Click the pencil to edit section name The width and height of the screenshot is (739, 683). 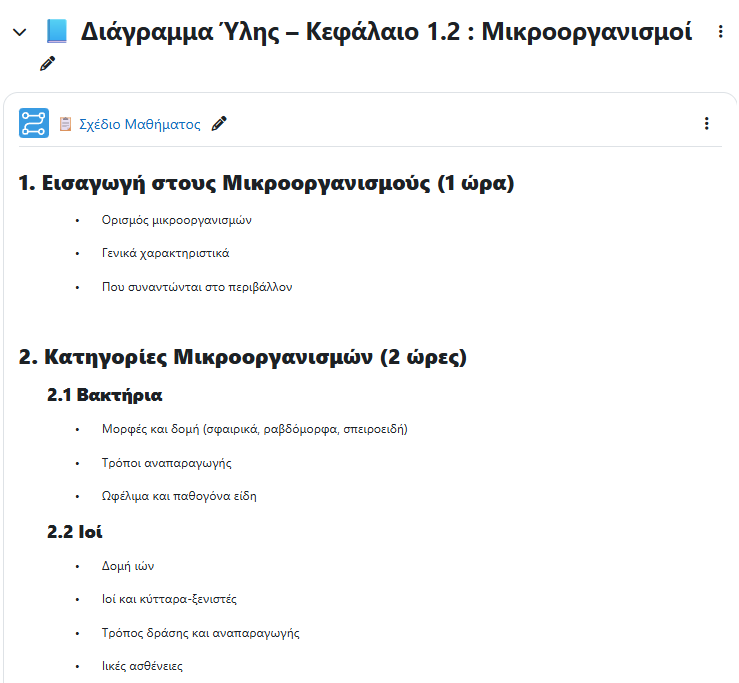tap(47, 64)
